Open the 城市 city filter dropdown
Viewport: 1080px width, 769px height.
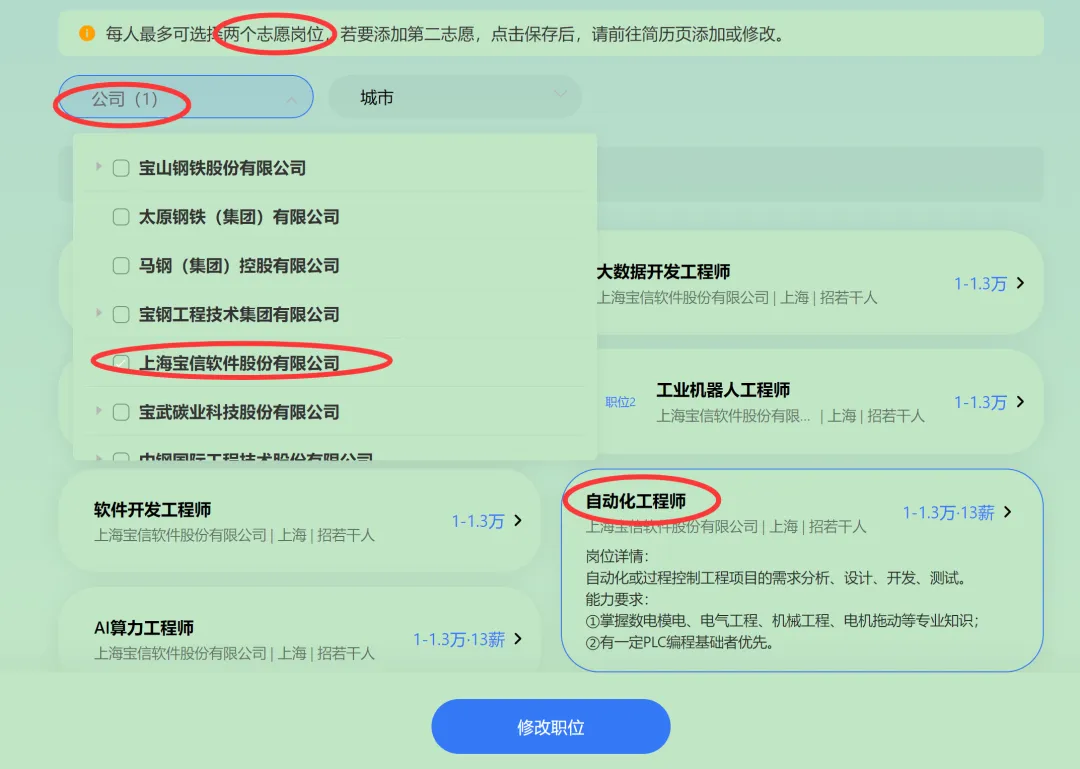[455, 97]
